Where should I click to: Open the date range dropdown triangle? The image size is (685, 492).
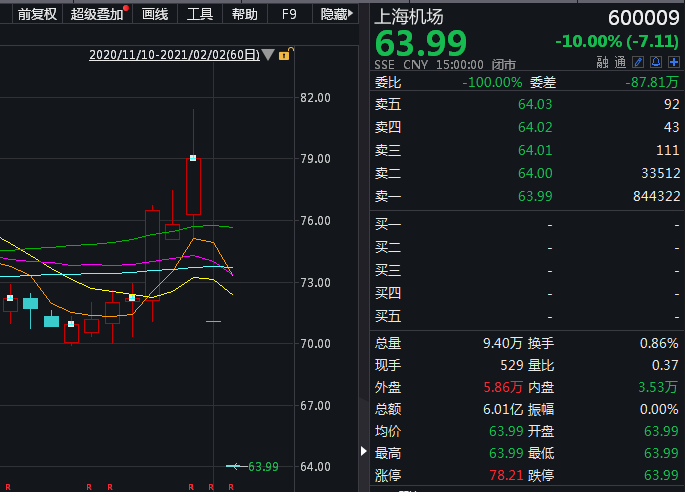[268, 55]
